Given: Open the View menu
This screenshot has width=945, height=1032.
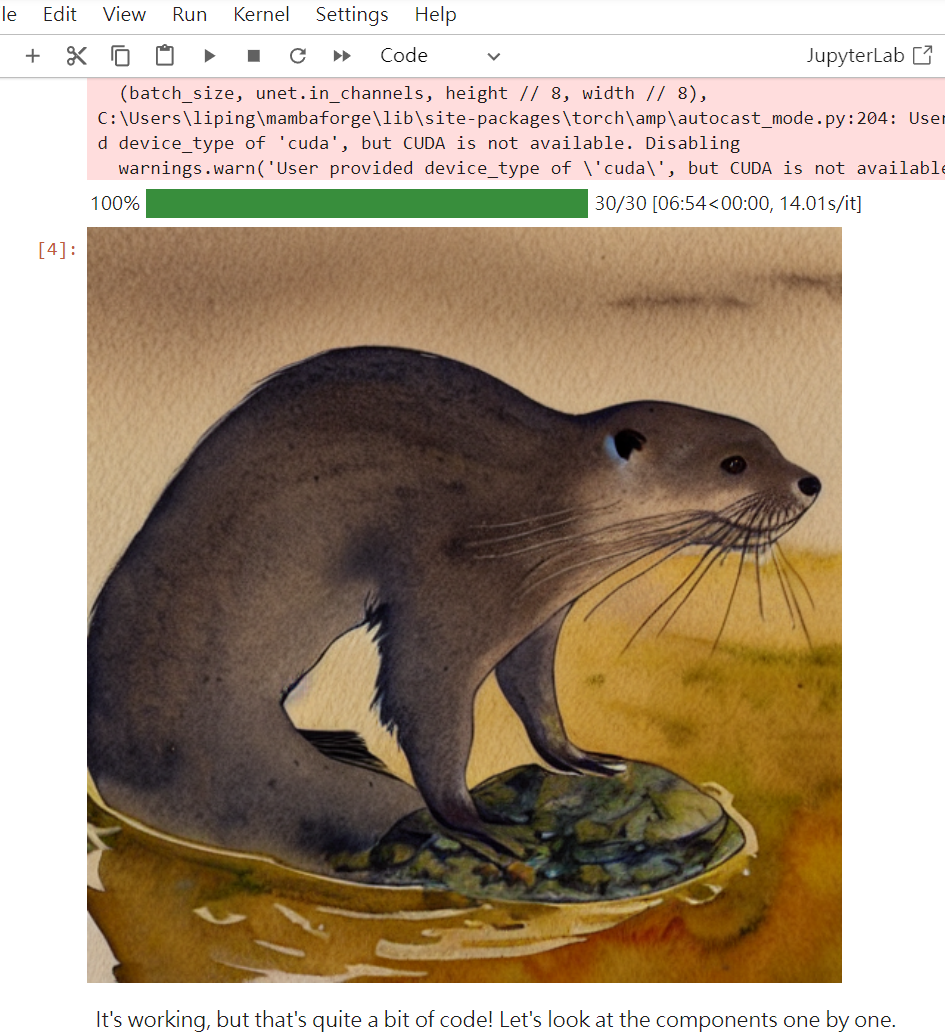Looking at the screenshot, I should (124, 14).
